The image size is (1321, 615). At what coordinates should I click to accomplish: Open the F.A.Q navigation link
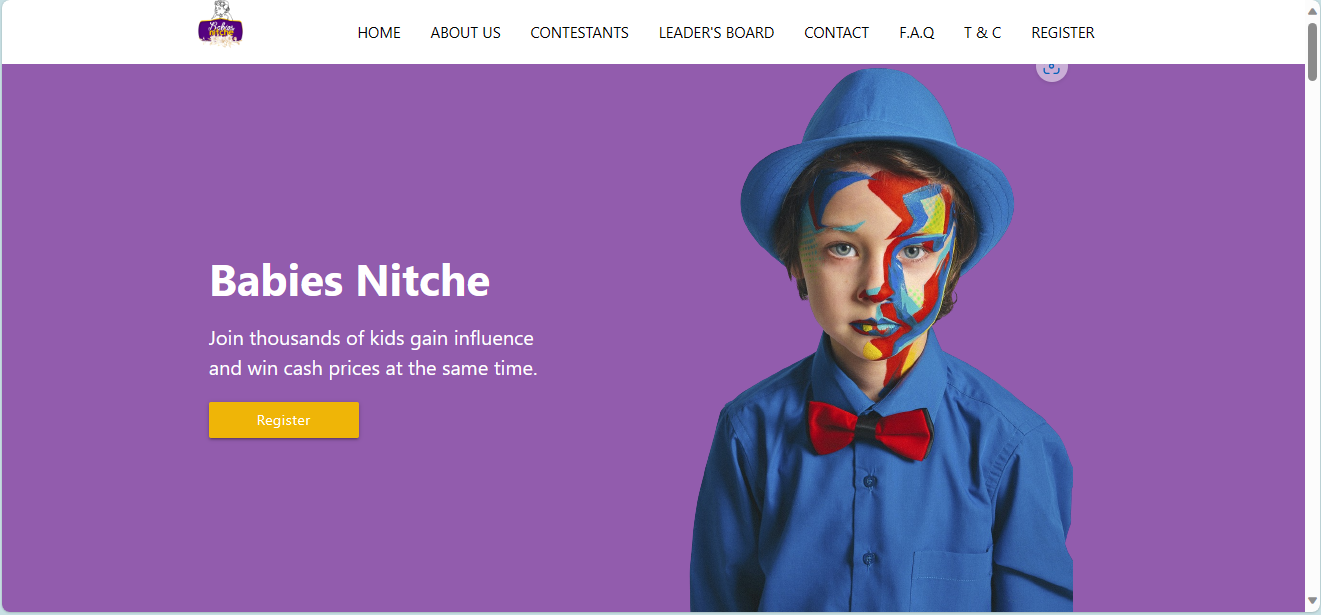916,33
